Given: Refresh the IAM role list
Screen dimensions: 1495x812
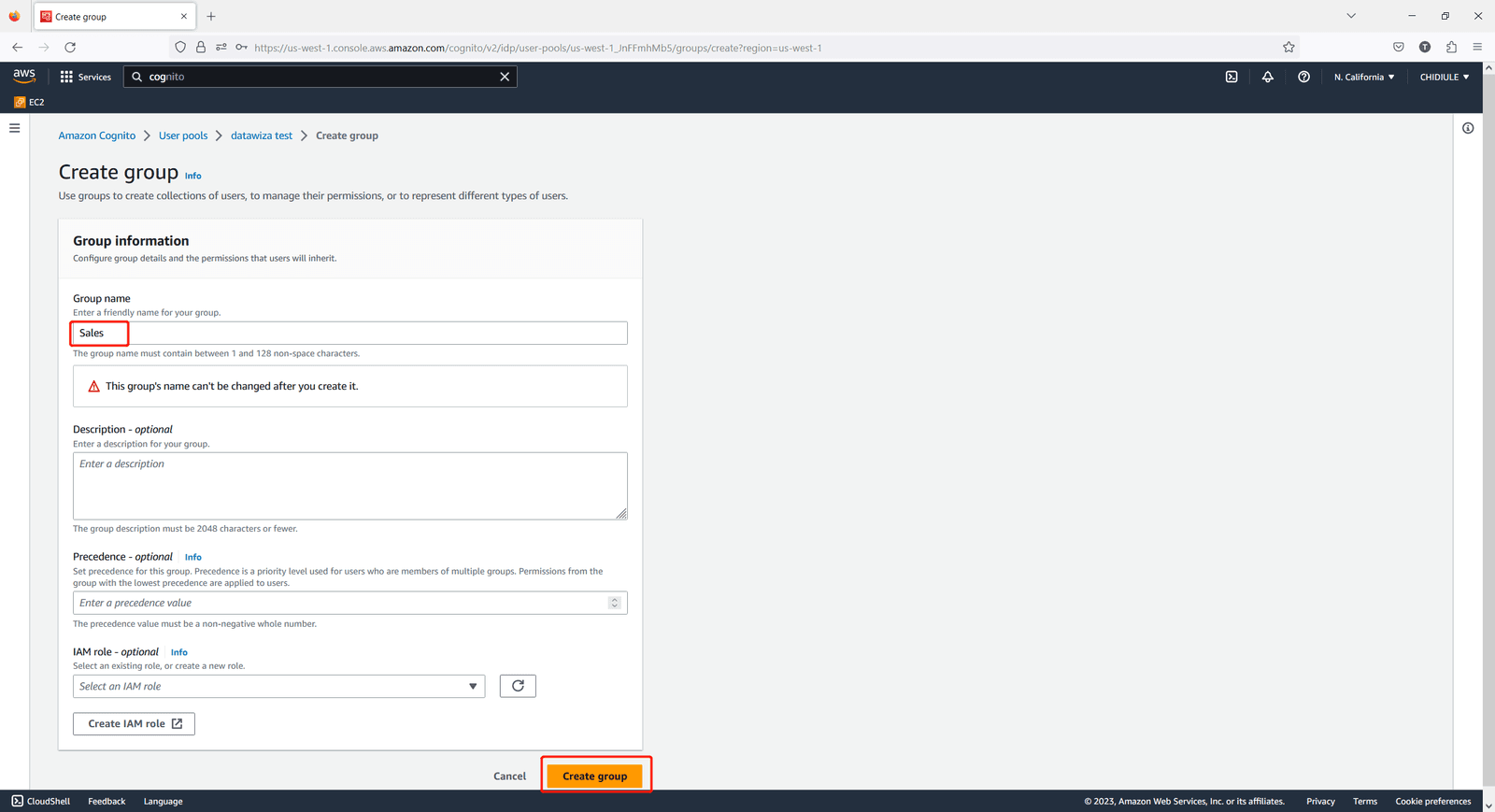Looking at the screenshot, I should (x=518, y=686).
